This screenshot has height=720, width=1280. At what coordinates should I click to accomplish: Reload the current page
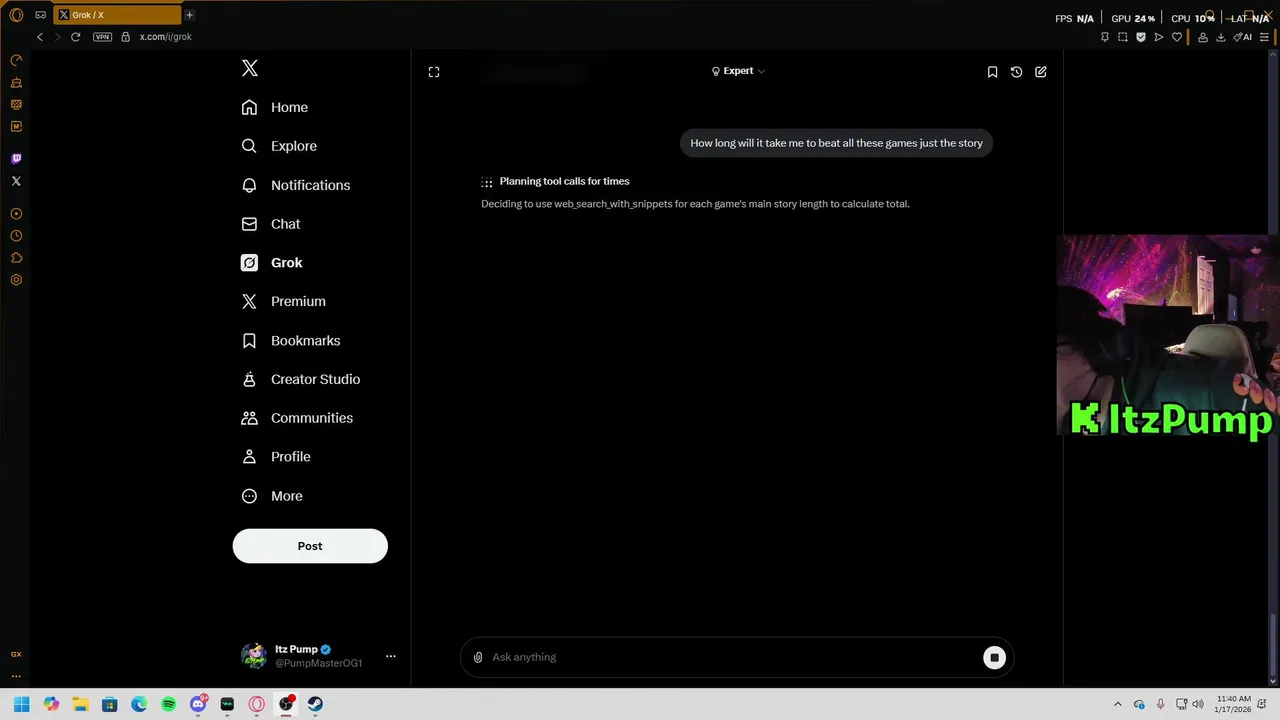[x=75, y=37]
